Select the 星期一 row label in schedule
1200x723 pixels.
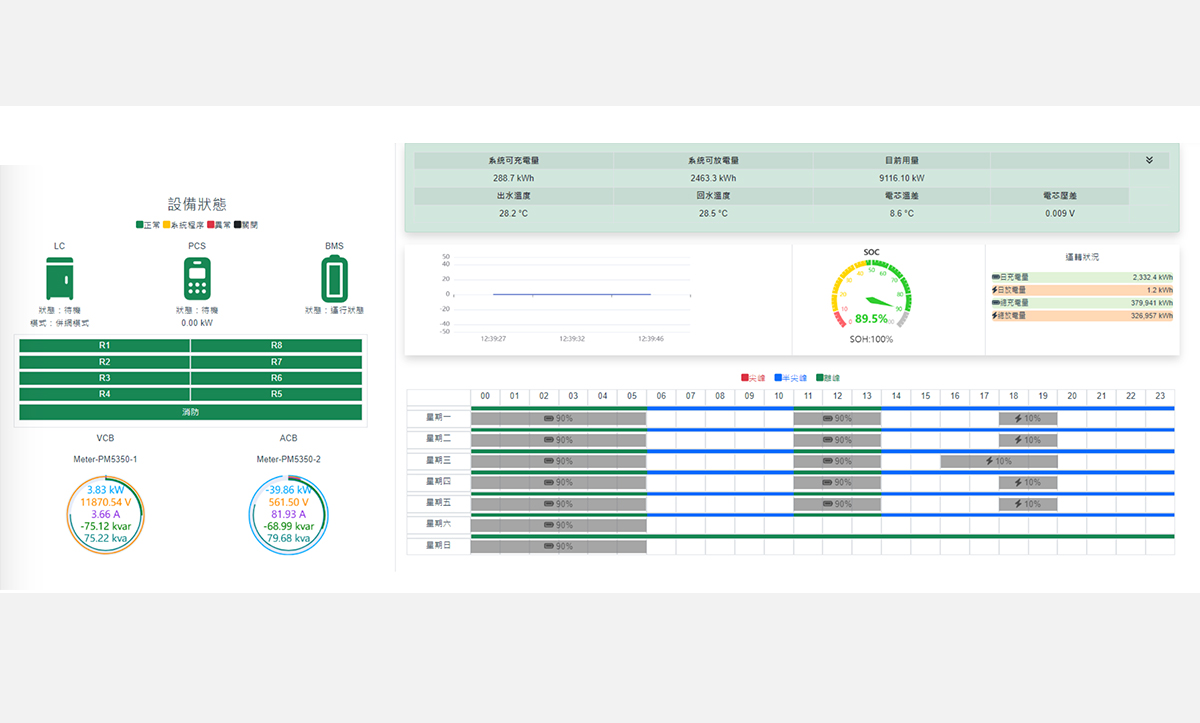pyautogui.click(x=439, y=417)
